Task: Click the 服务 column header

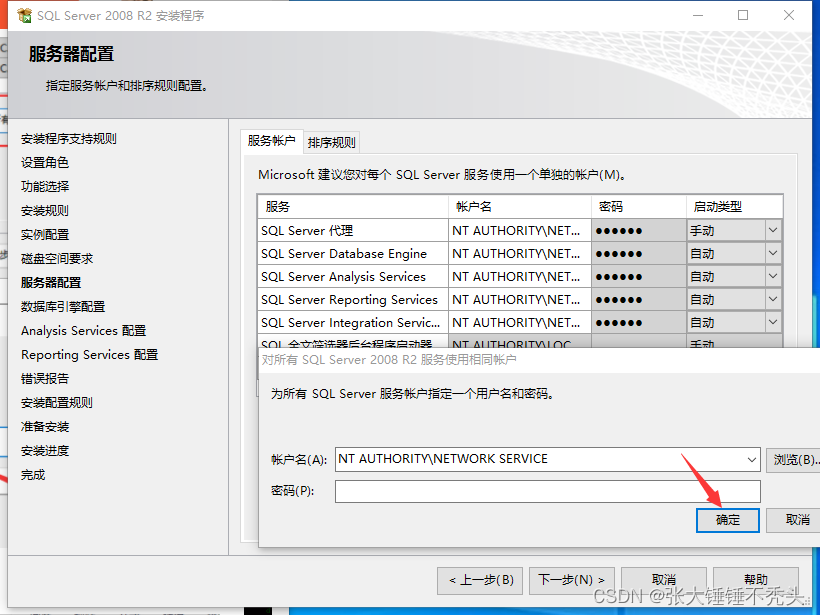Action: pyautogui.click(x=353, y=207)
